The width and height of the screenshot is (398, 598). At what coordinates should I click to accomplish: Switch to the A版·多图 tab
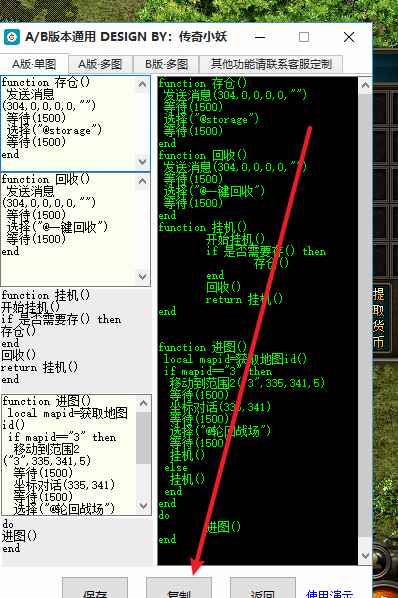pos(100,64)
